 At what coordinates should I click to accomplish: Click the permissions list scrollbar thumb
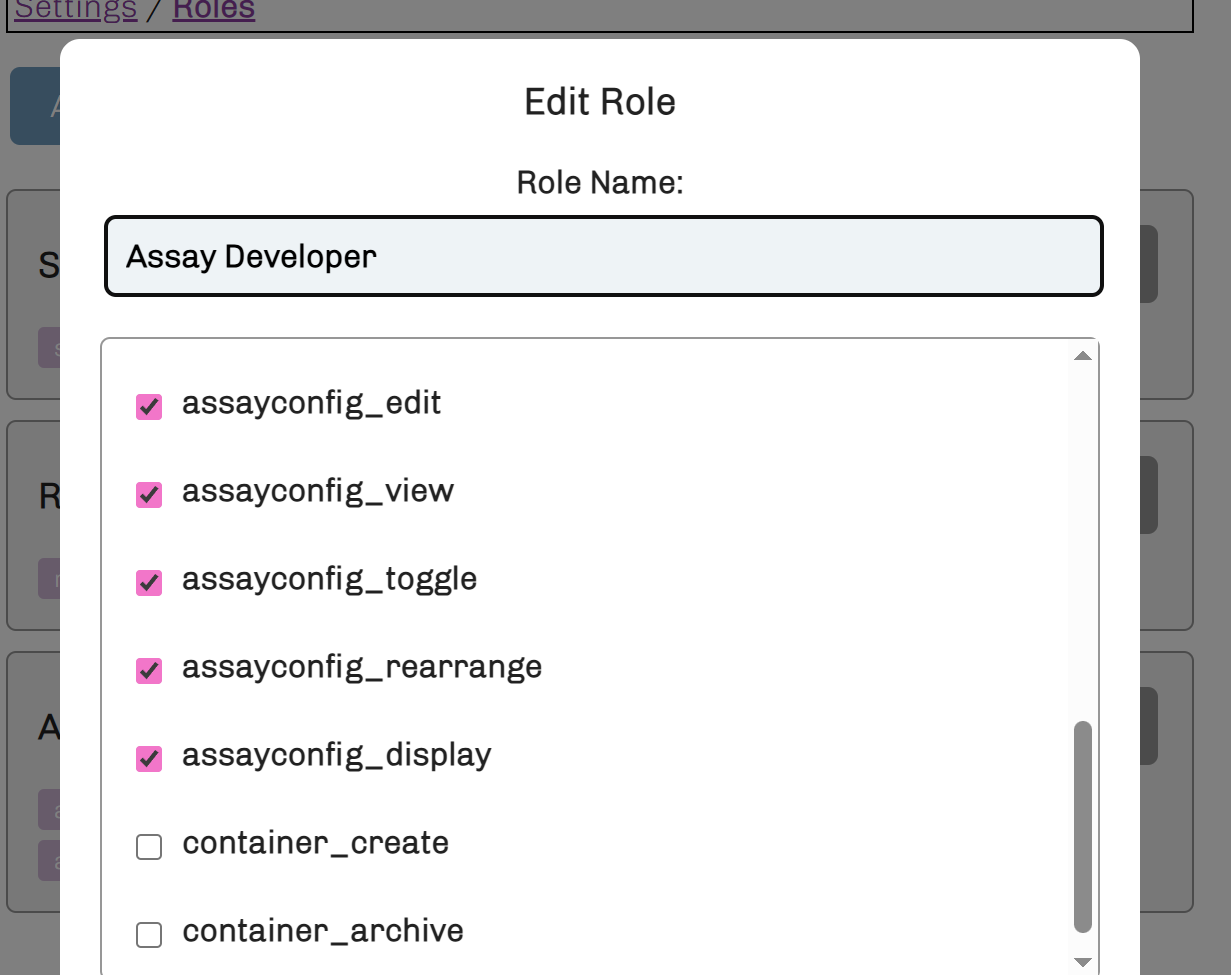pos(1082,826)
